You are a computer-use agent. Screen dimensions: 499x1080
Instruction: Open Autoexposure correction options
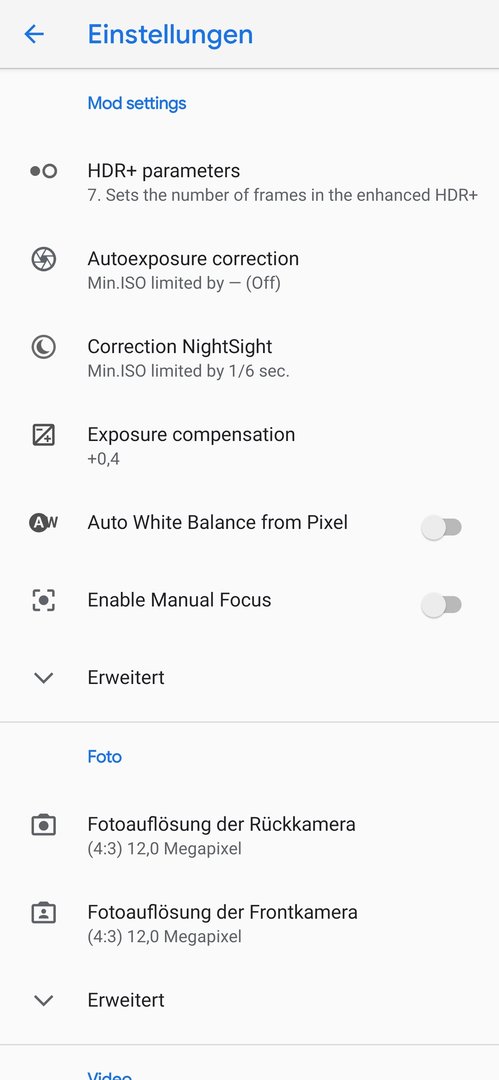250,270
